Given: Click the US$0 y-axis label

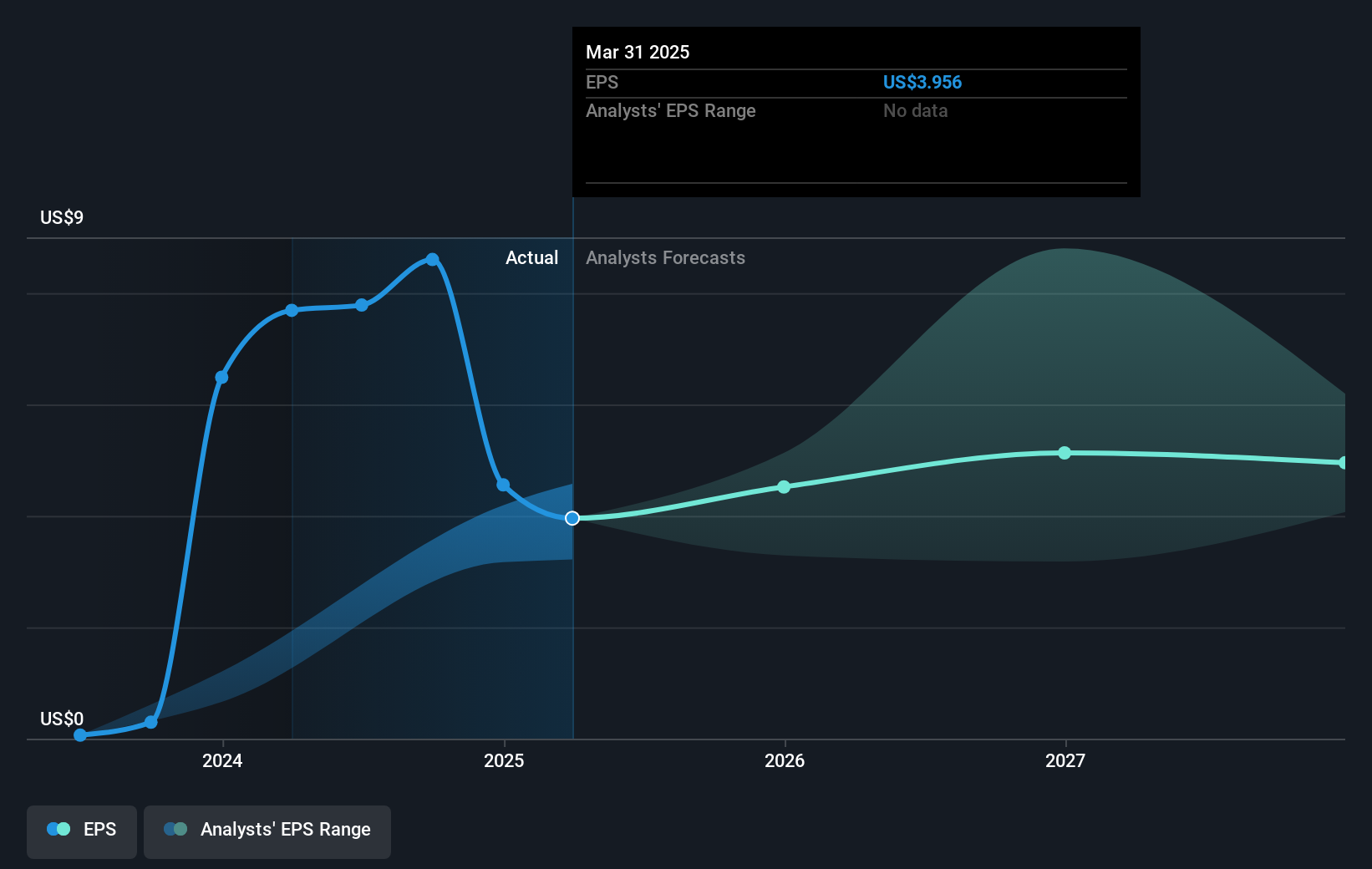Looking at the screenshot, I should [x=62, y=719].
